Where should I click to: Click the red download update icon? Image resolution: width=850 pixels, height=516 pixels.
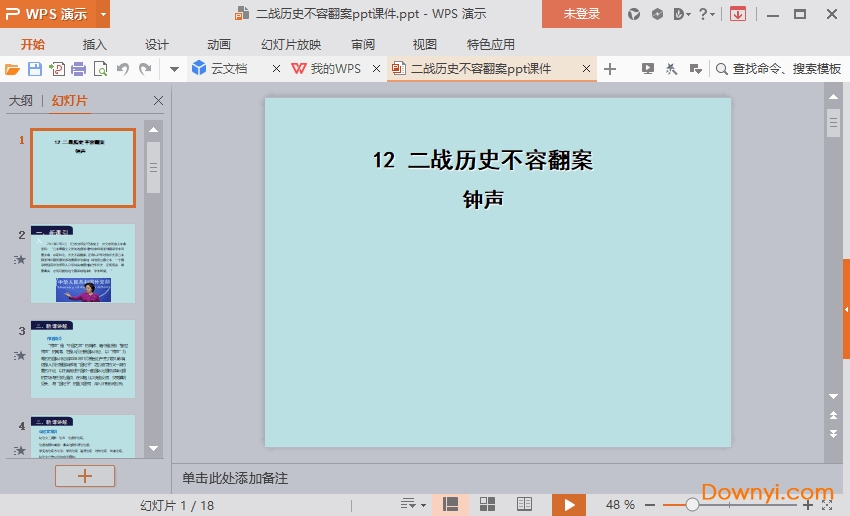[x=737, y=14]
